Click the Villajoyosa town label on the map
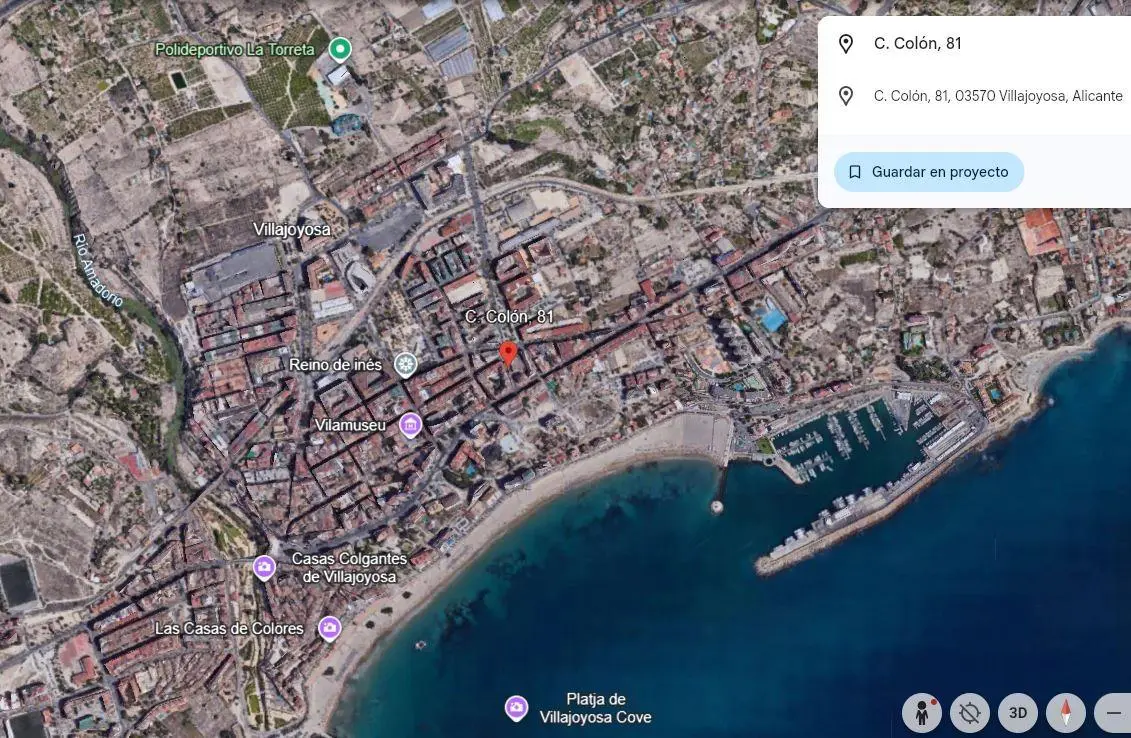The width and height of the screenshot is (1131, 738). (x=291, y=230)
